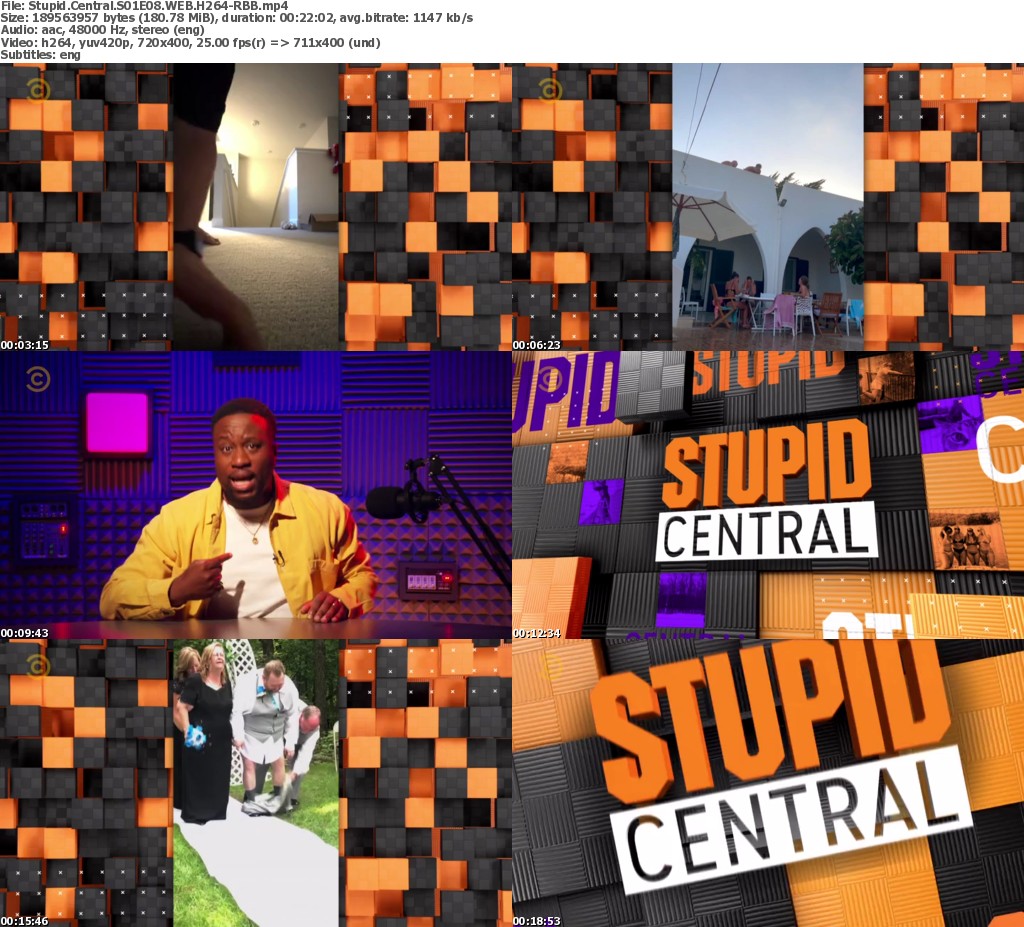Click the Size line showing 180.78 MiB
The width and height of the screenshot is (1024, 927).
(x=236, y=18)
